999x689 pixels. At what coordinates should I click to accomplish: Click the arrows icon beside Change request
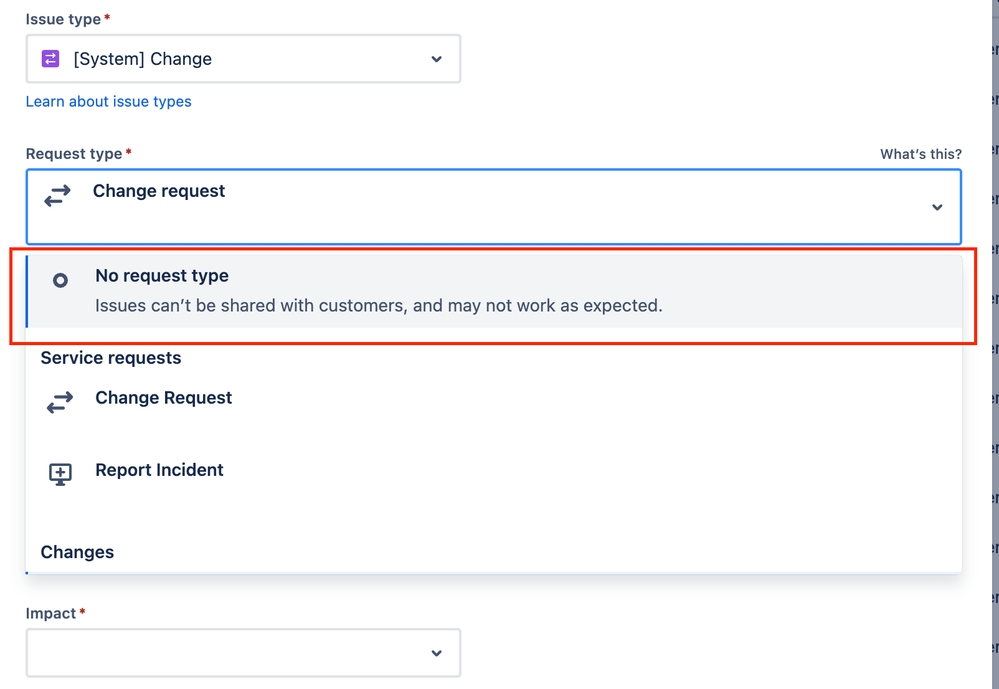(58, 197)
